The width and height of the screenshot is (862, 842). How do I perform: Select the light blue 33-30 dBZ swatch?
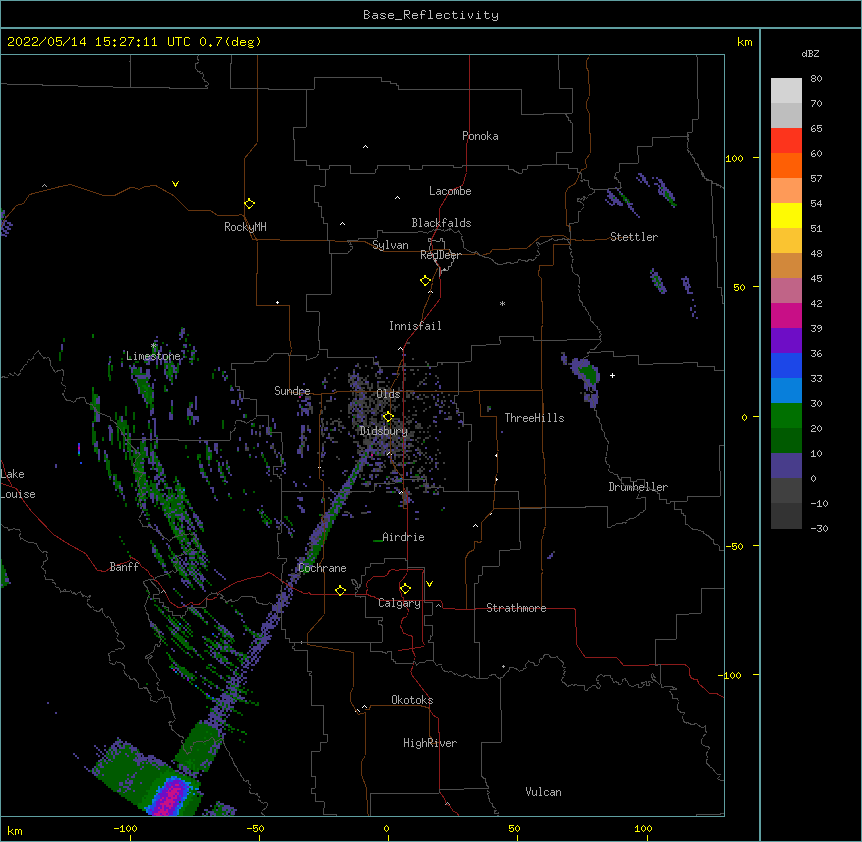coord(786,391)
